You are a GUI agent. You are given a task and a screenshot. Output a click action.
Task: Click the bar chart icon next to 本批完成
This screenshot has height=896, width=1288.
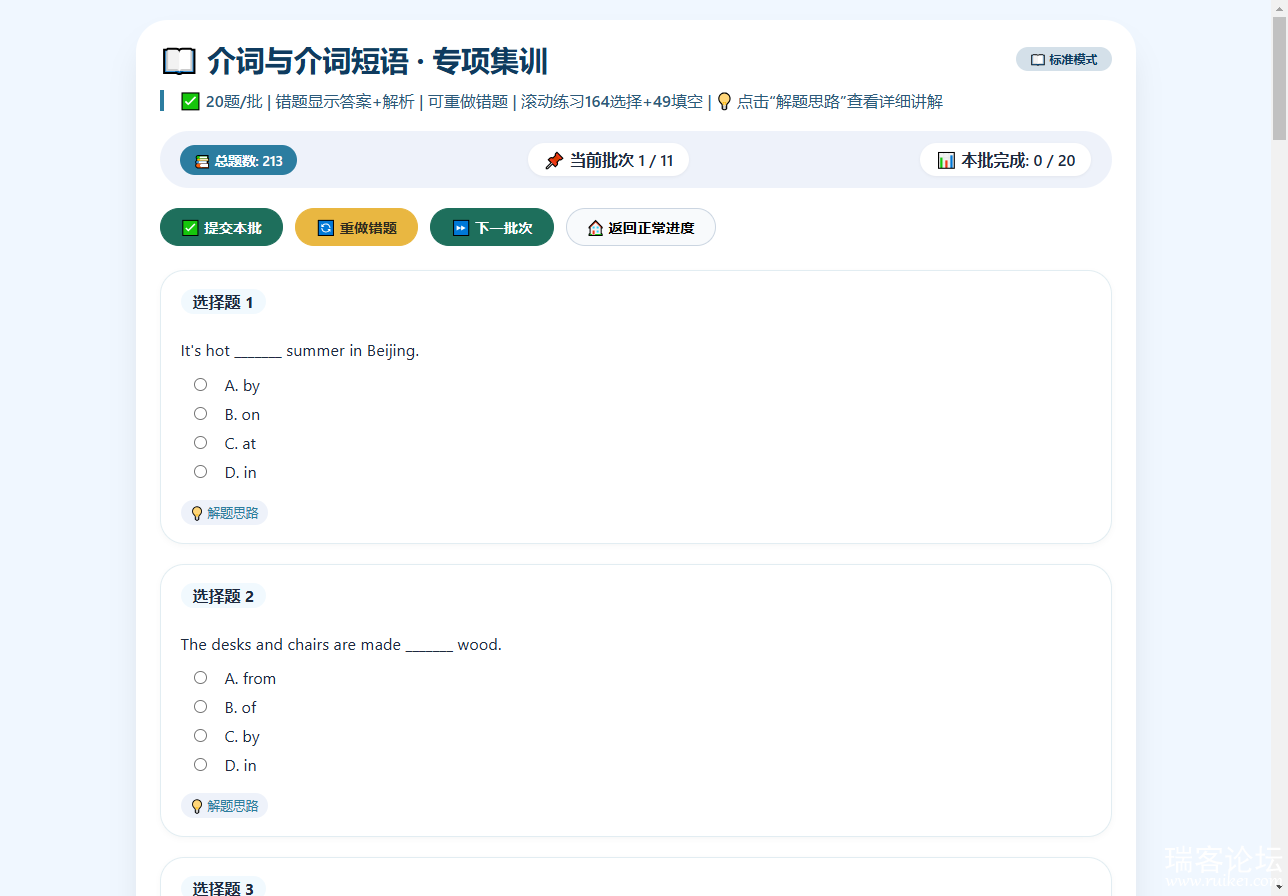coord(946,160)
